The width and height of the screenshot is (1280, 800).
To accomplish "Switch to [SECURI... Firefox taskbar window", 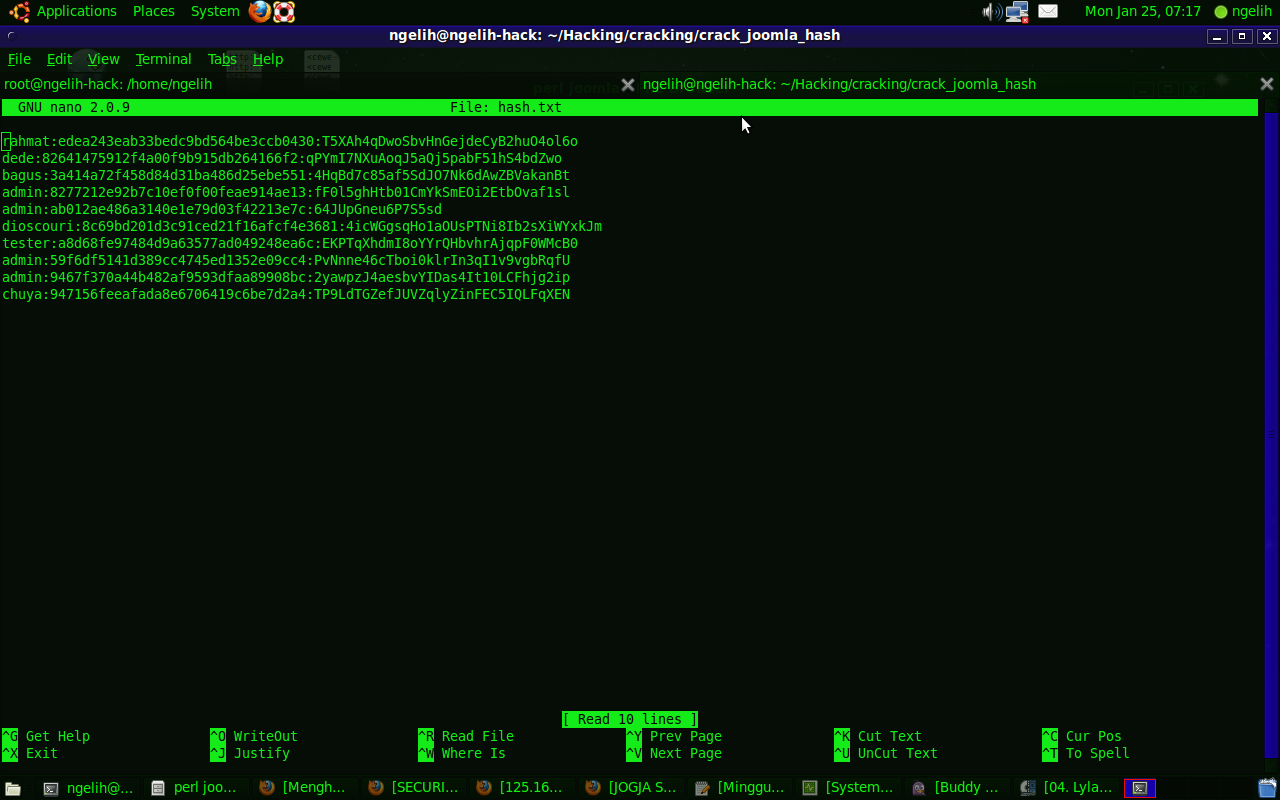I will [x=412, y=788].
